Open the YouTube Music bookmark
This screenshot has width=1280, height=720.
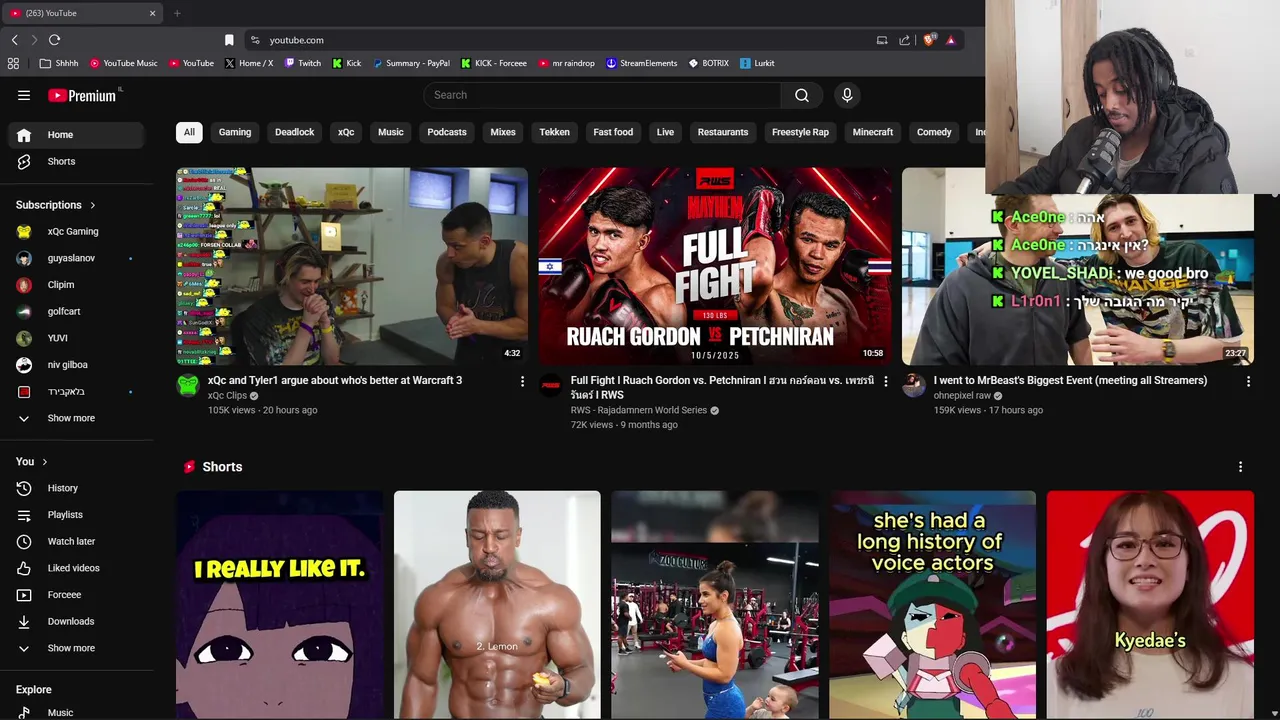(x=124, y=63)
